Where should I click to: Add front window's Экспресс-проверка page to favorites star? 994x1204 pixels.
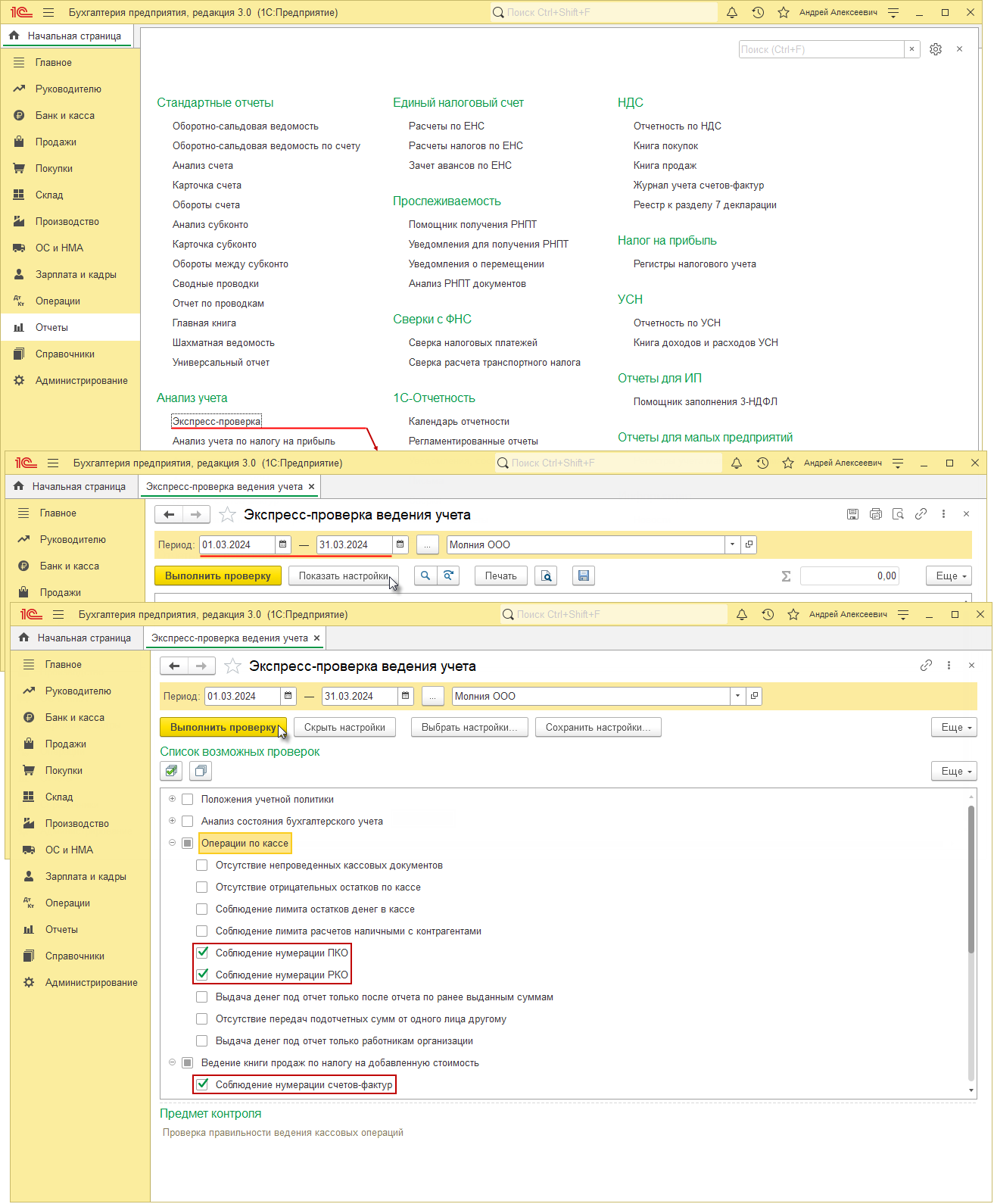(x=233, y=666)
